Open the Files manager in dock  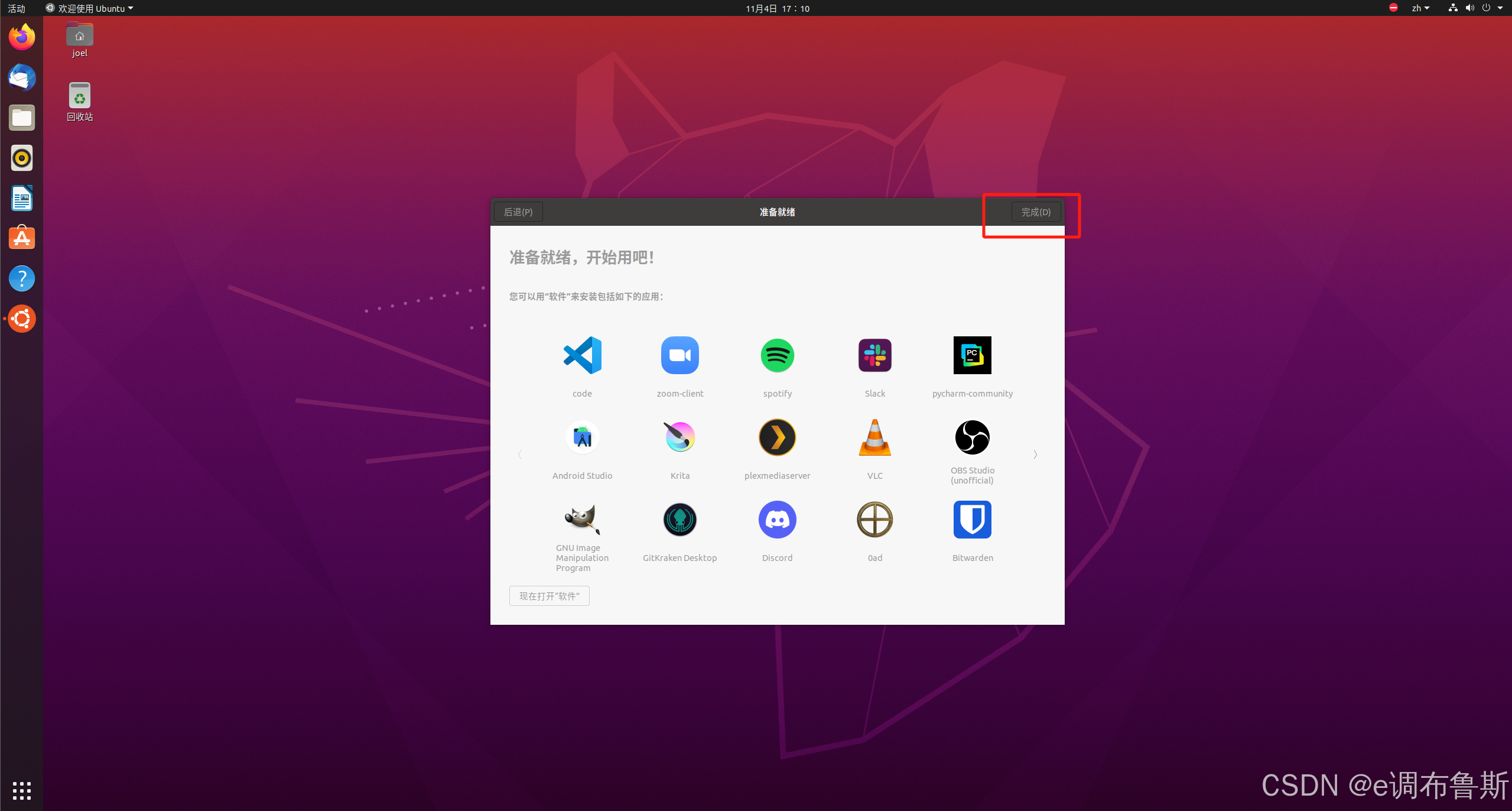tap(22, 118)
